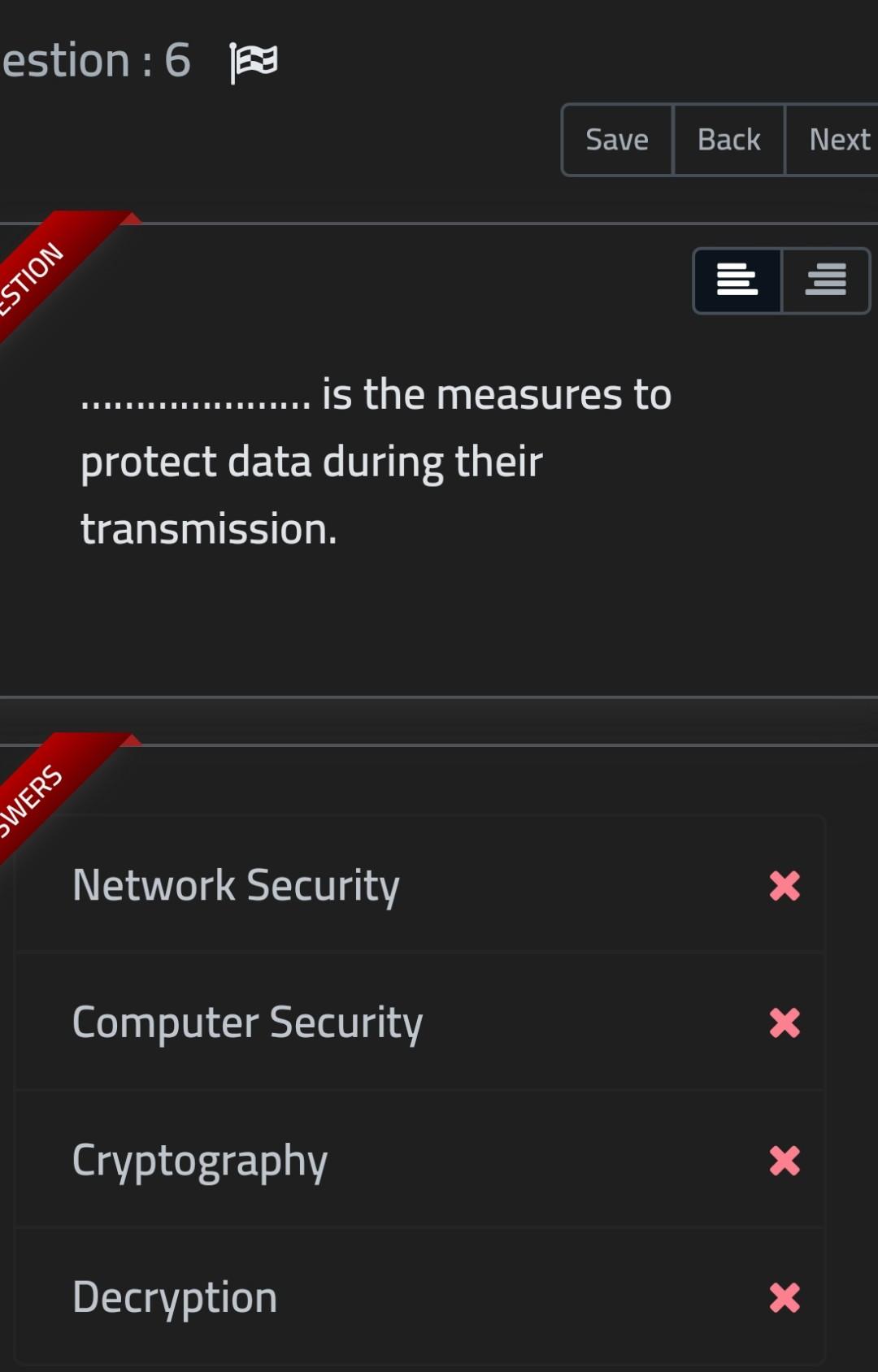Save the current question
Screen dimensions: 878x1372
(615, 139)
